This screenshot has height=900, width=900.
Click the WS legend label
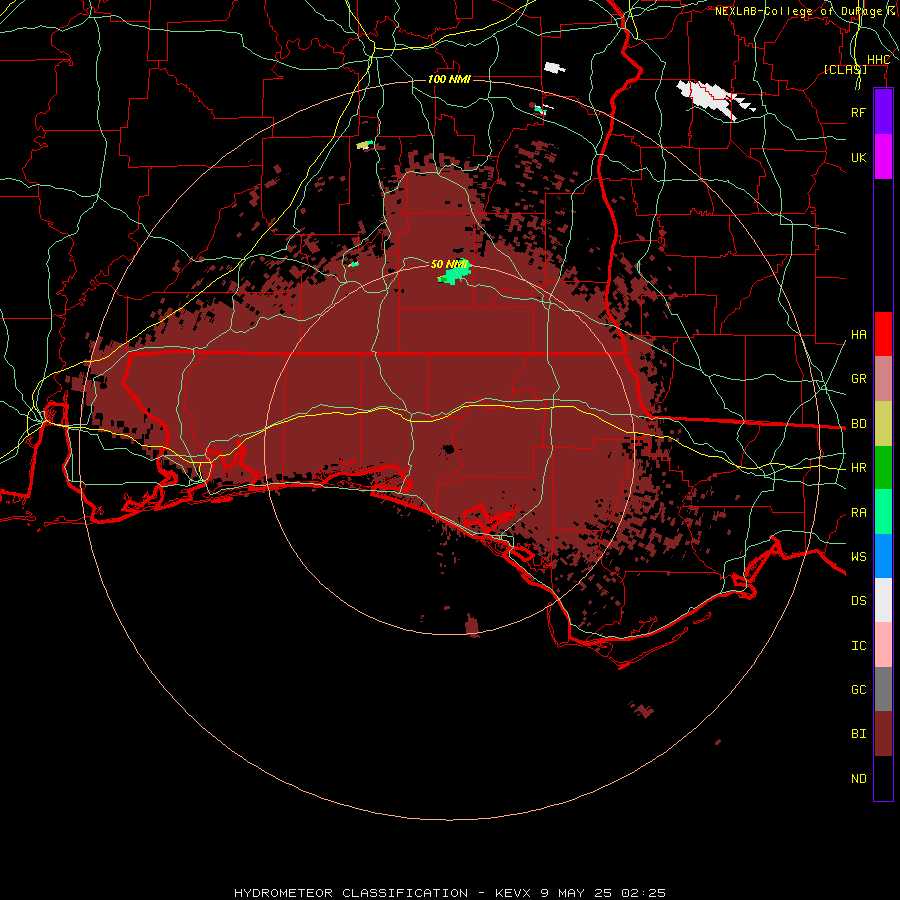pos(858,557)
